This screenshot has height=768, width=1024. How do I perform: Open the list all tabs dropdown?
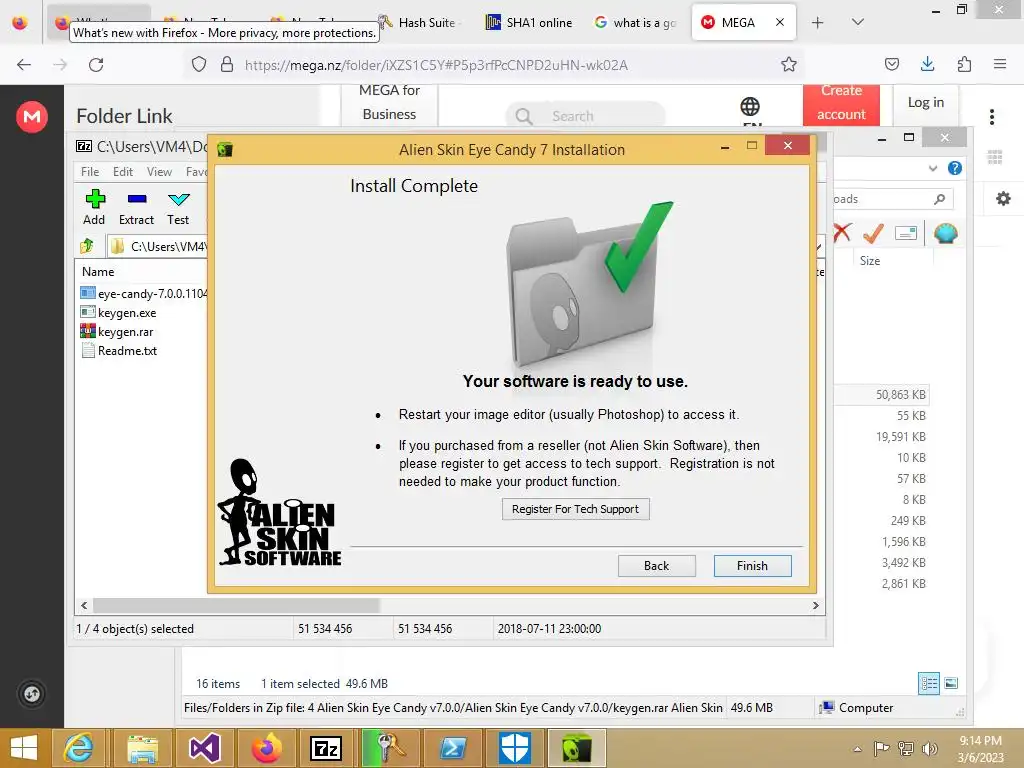858,22
